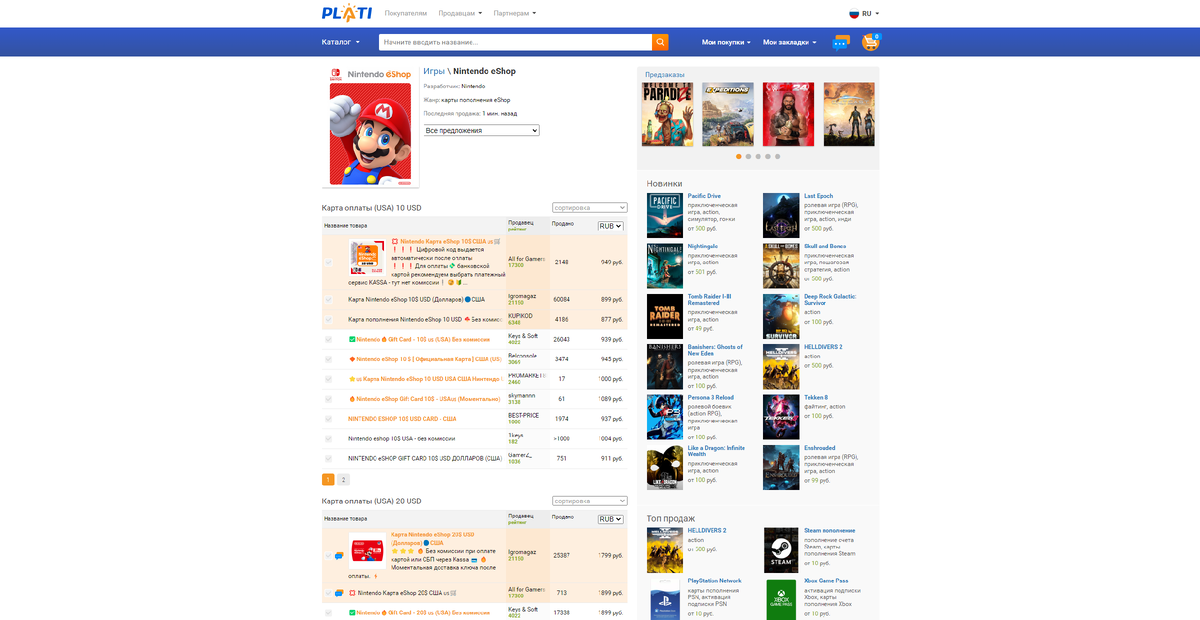The width and height of the screenshot is (1200, 620).
Task: Open NINTENDO ESHOP 10$ USD CARD - США offer
Action: 402,419
